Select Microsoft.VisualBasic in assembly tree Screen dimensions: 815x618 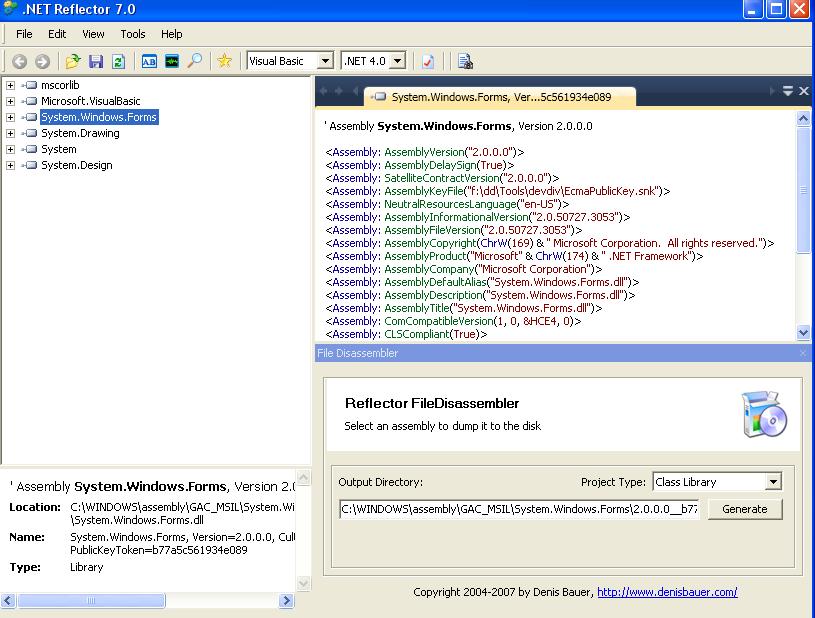[90, 101]
